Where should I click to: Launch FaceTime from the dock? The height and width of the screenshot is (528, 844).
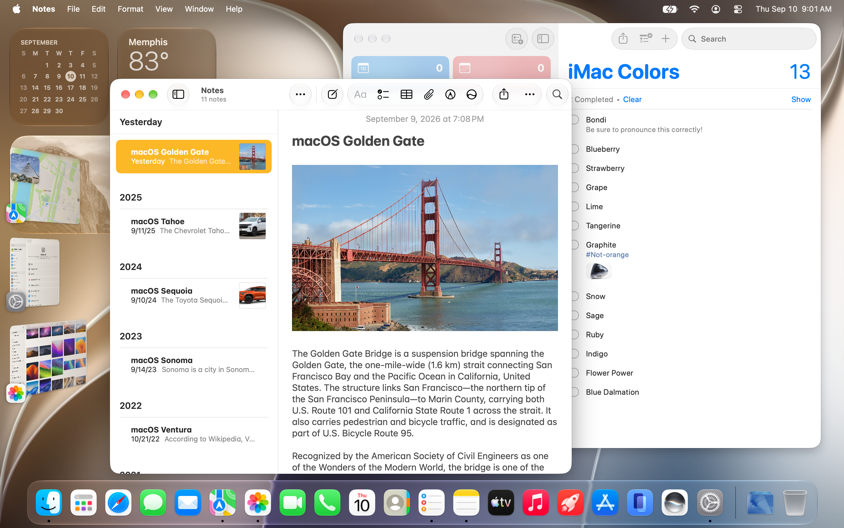(292, 503)
